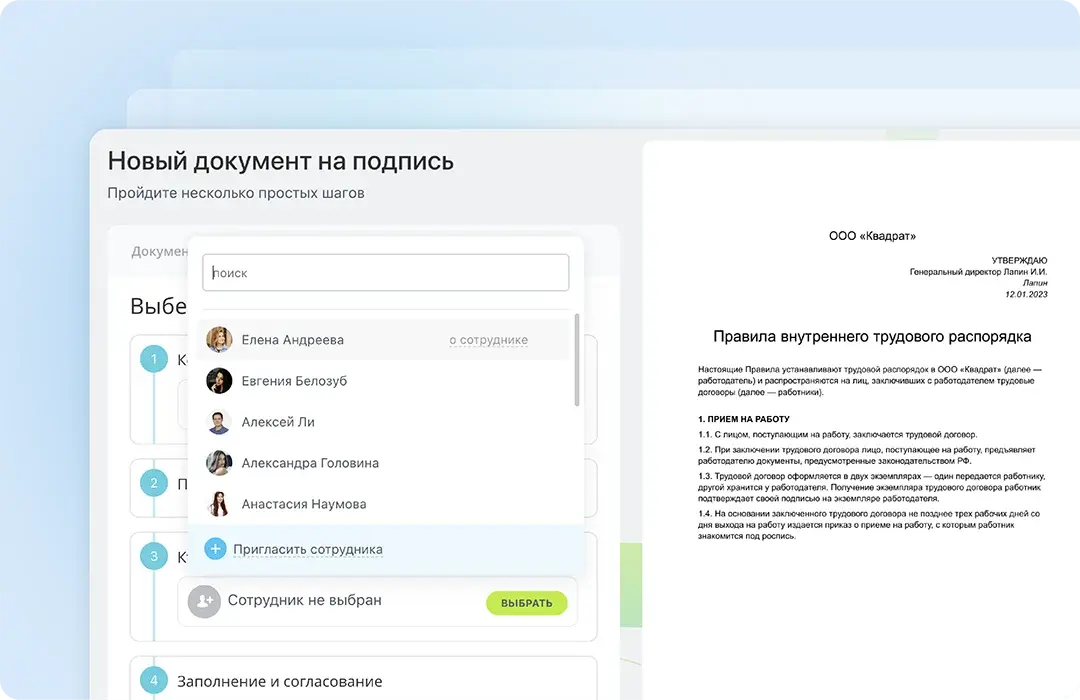Viewport: 1080px width, 700px height.
Task: Click Елена Андреева's avatar photo
Action: pyautogui.click(x=219, y=340)
